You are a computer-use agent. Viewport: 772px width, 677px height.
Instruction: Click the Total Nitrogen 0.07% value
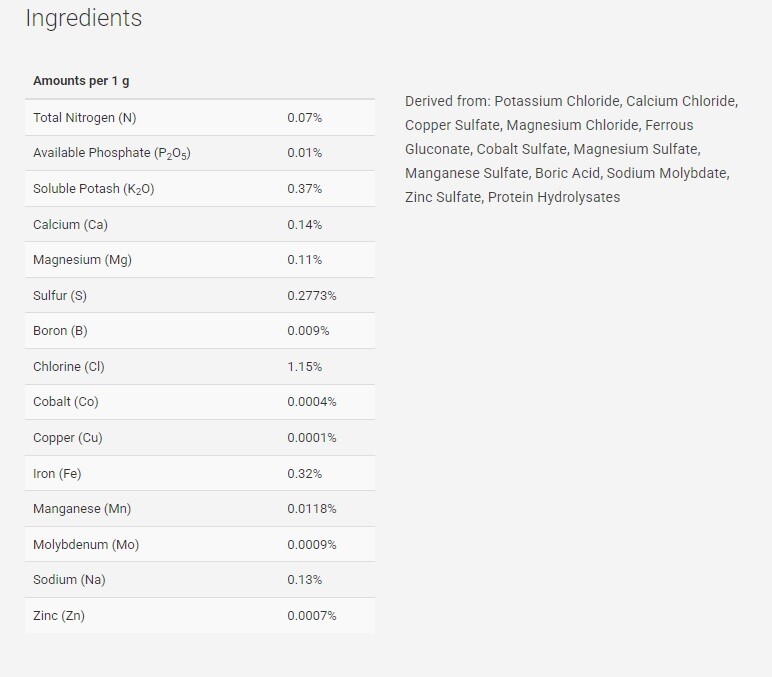click(x=304, y=118)
